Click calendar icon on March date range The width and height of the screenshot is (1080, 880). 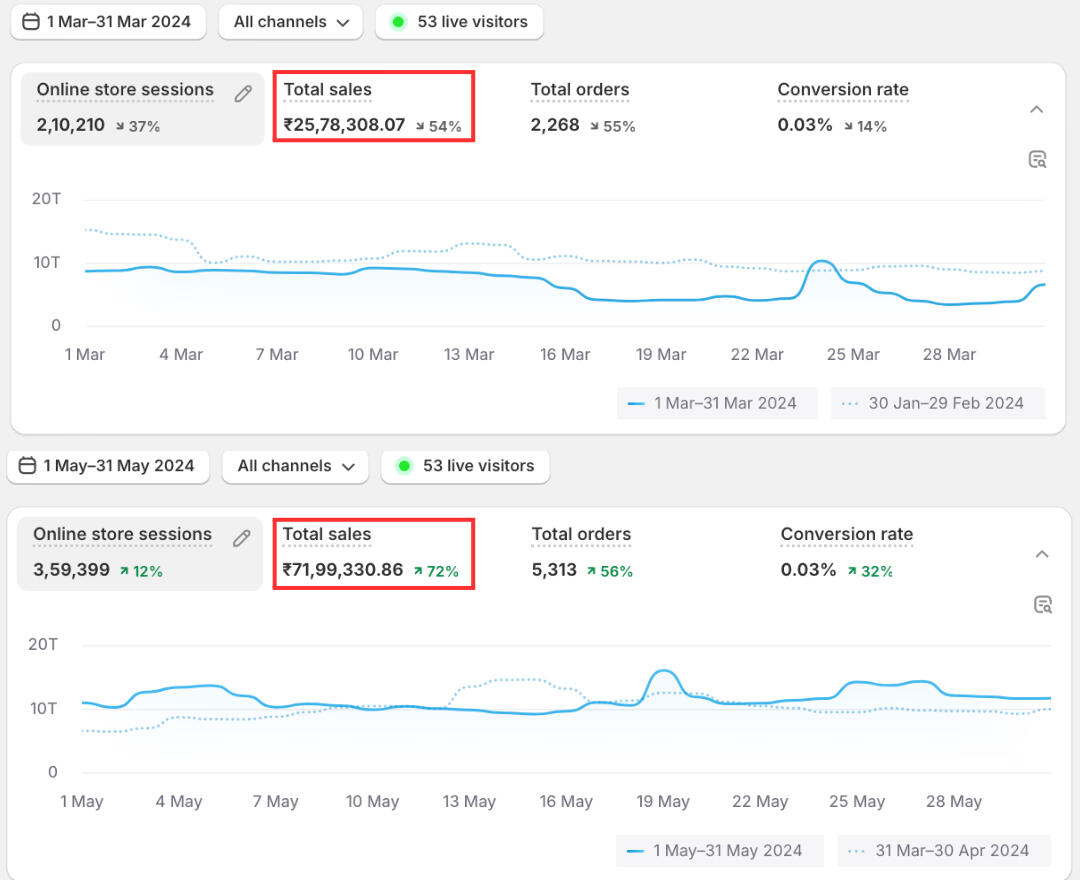(31, 21)
